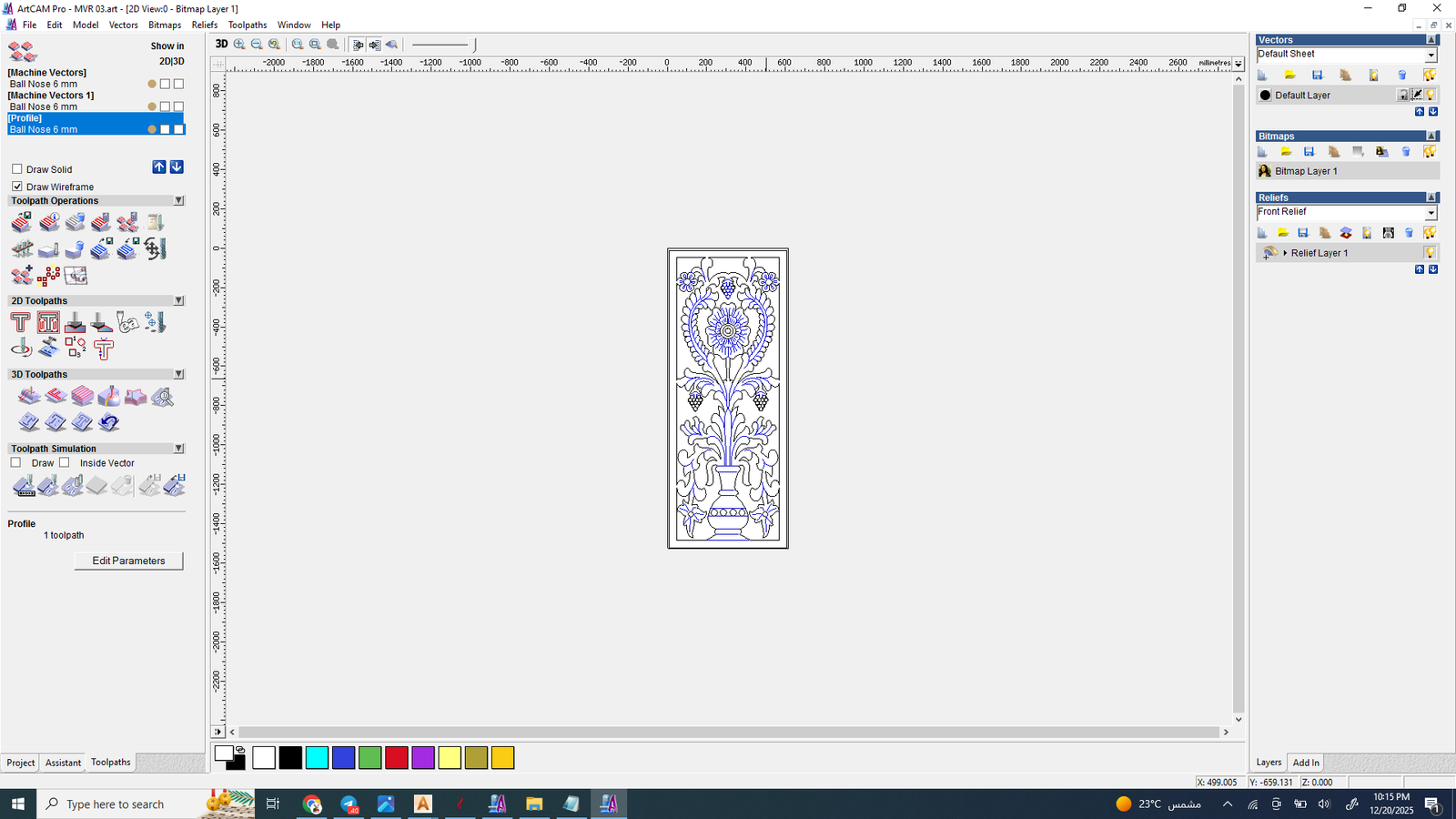Toggle Relief Layer 1 visibility light bulb
This screenshot has height=819, width=1456.
click(1430, 253)
